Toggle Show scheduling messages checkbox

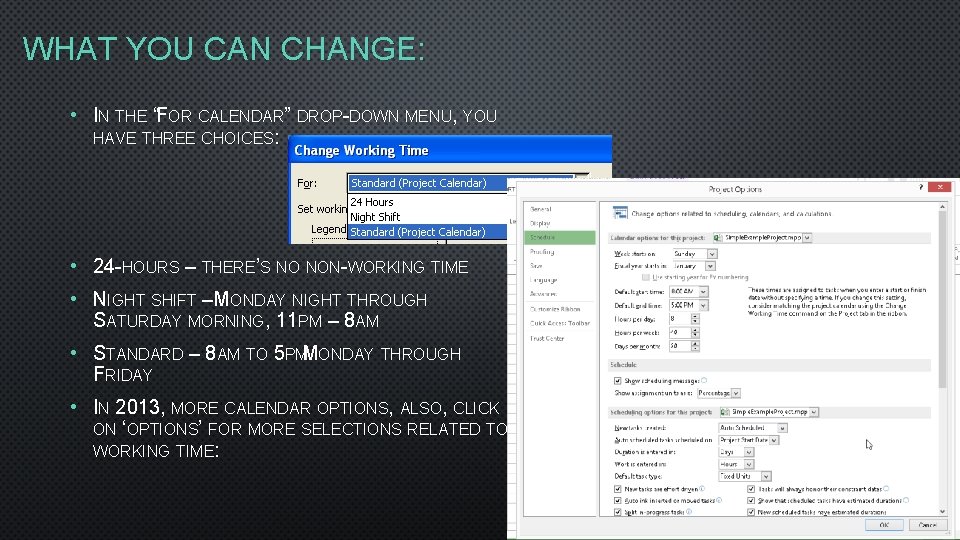click(617, 381)
